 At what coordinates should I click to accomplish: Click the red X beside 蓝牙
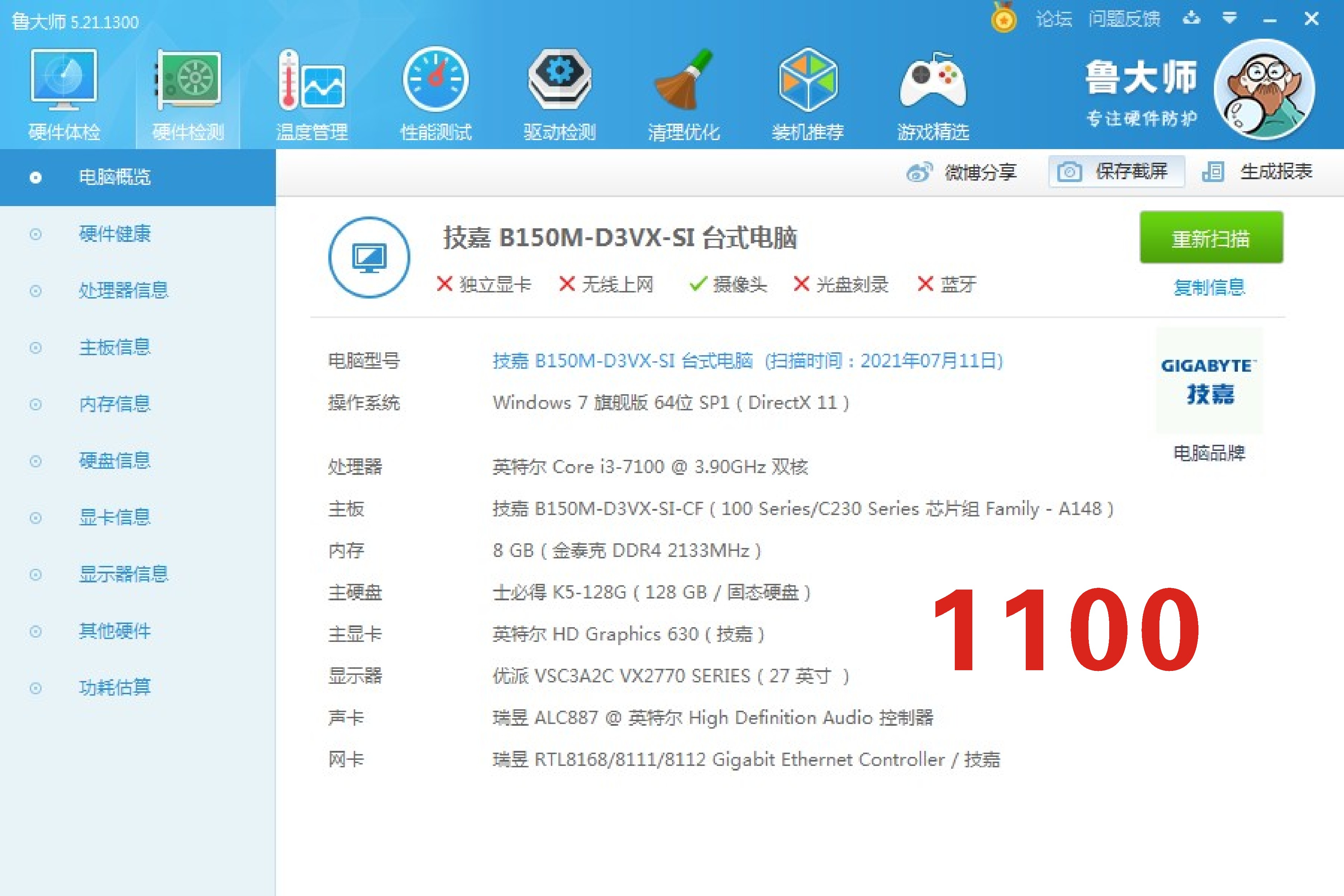(x=925, y=284)
